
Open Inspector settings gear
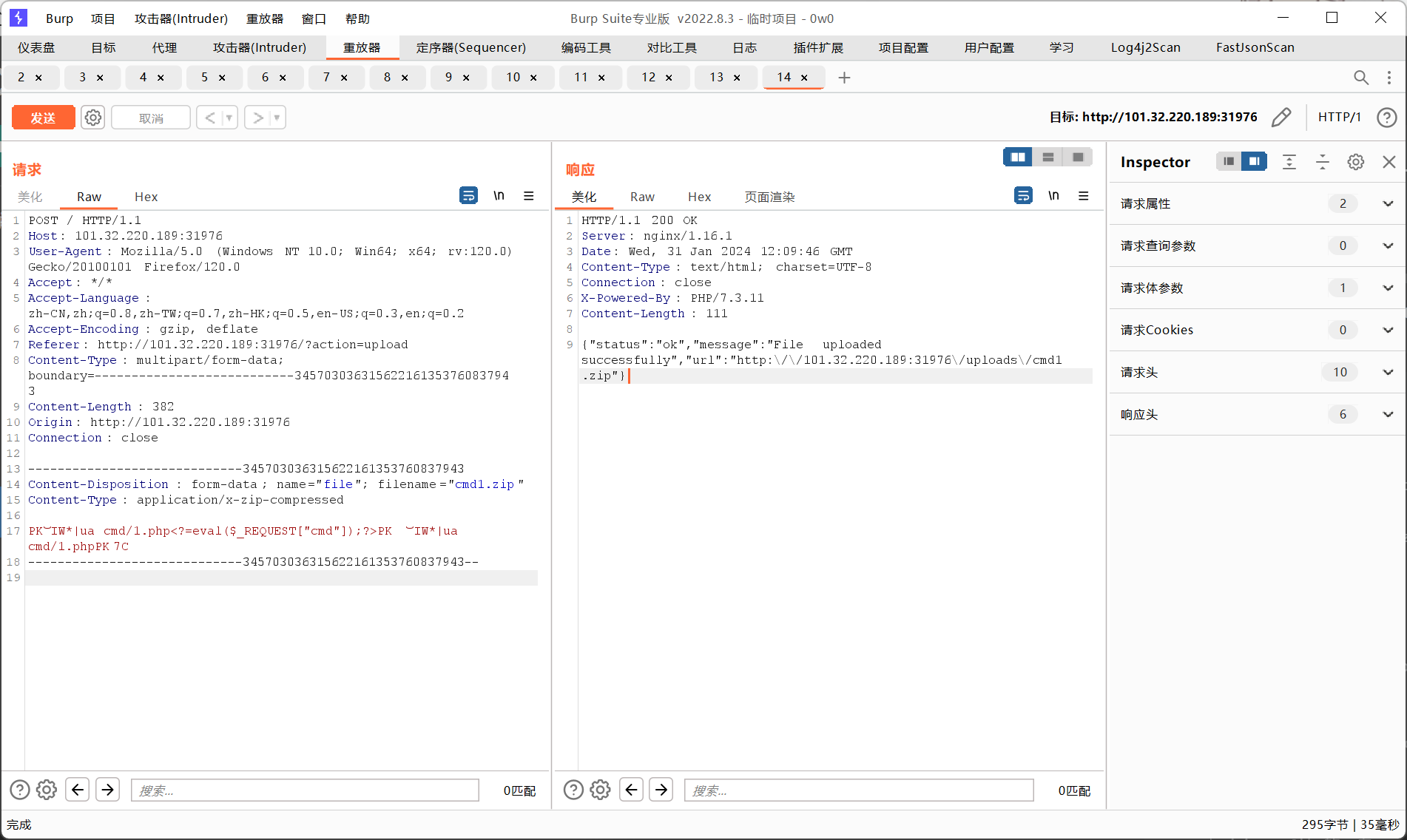pyautogui.click(x=1355, y=162)
